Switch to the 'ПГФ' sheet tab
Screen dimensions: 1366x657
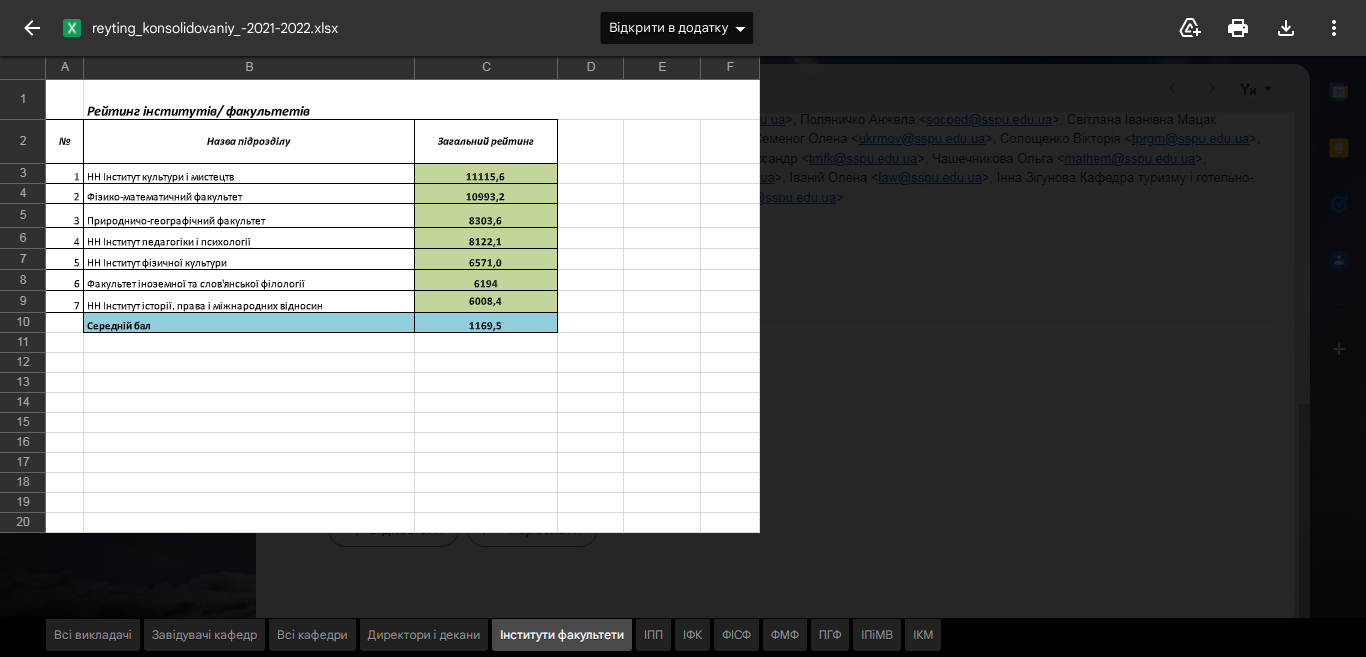click(830, 635)
